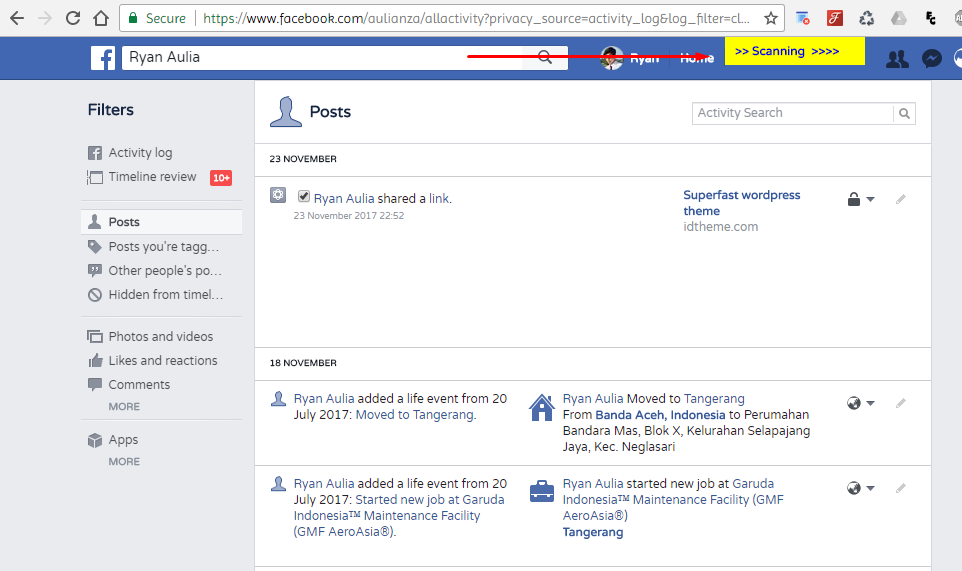Image resolution: width=962 pixels, height=571 pixels.
Task: Select Posts you're tagged in filter
Action: (161, 247)
